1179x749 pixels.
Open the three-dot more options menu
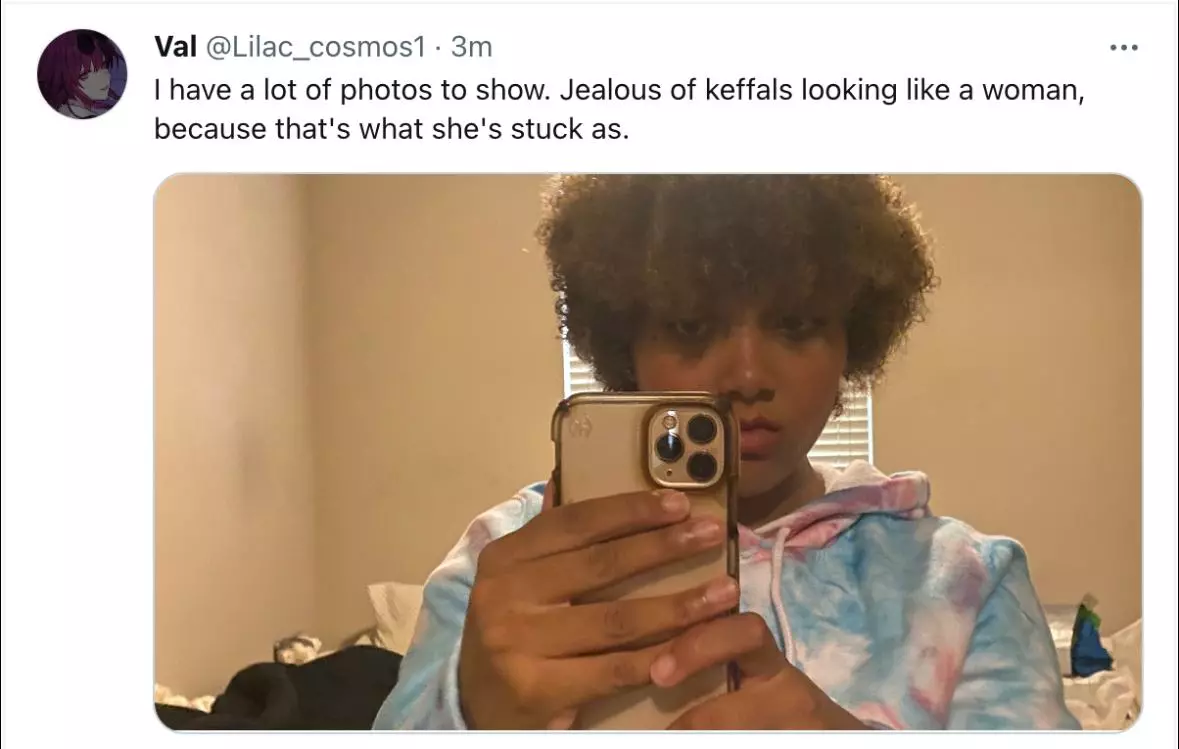[x=1123, y=47]
